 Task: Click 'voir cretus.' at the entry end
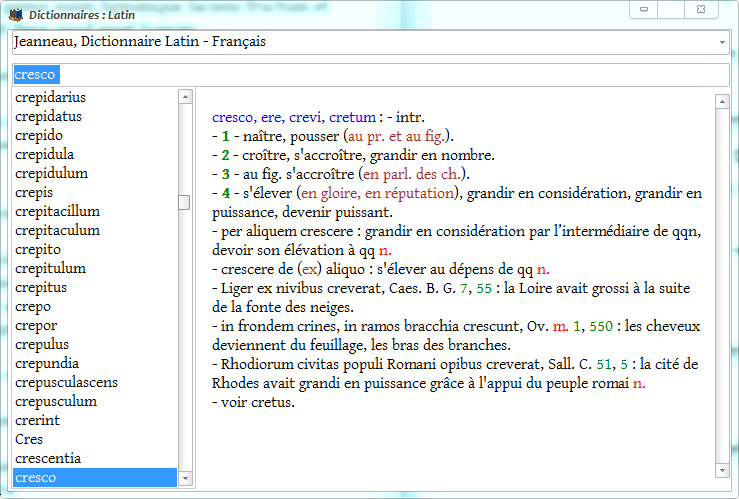[x=258, y=402]
